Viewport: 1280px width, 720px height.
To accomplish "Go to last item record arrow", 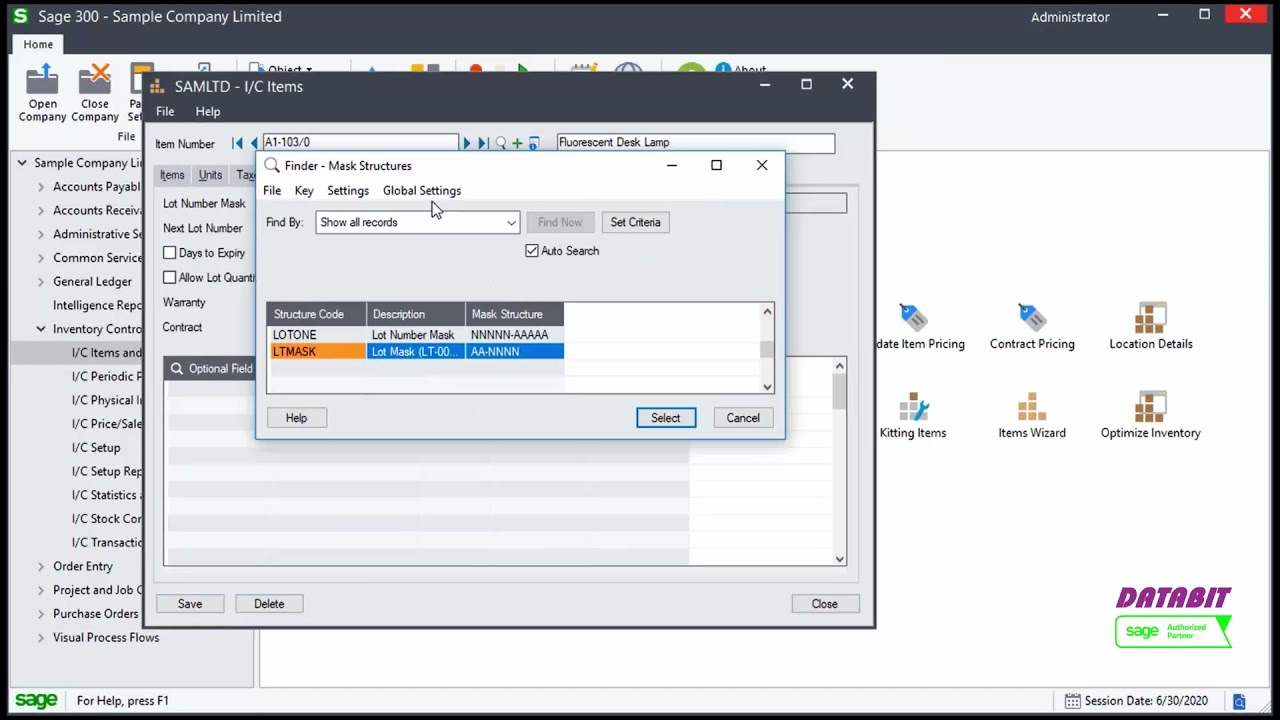I will 482,143.
